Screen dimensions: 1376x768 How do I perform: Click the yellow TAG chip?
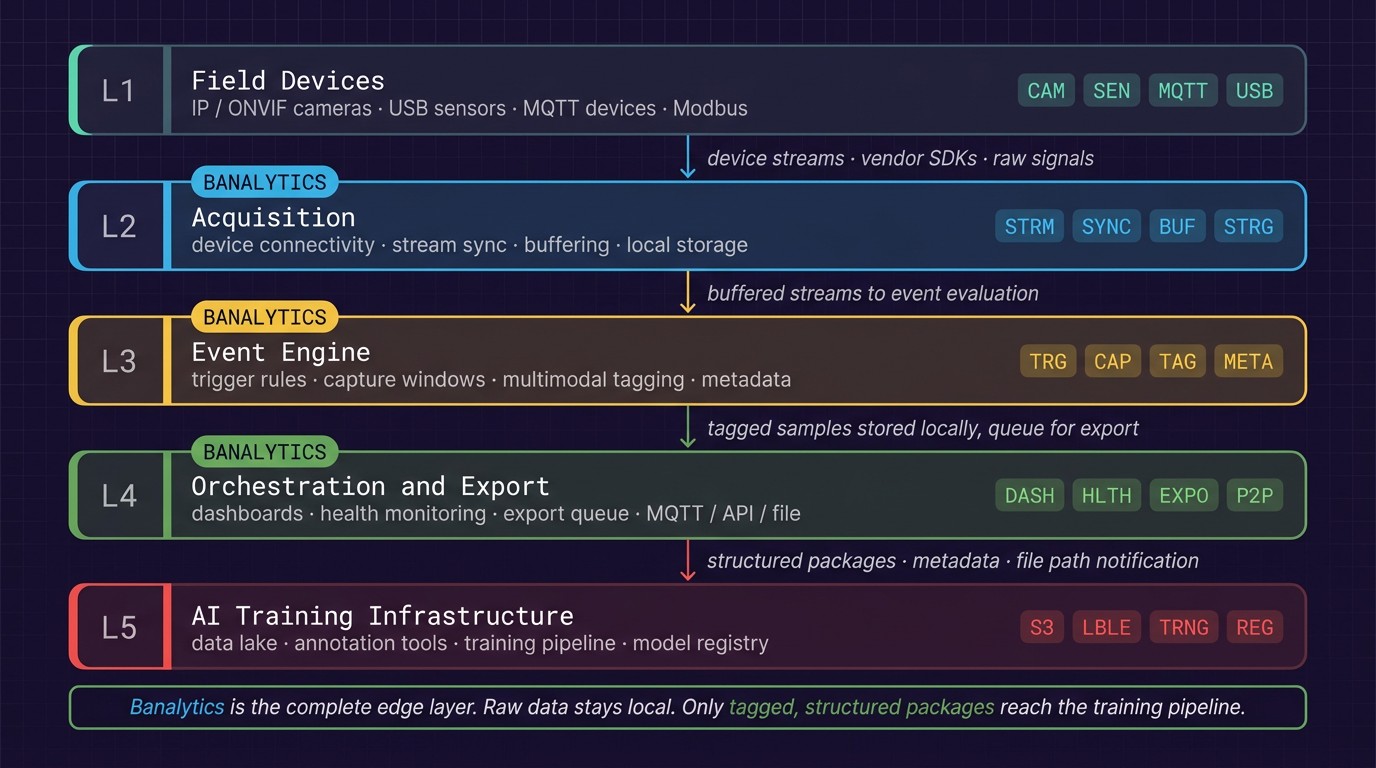1177,361
